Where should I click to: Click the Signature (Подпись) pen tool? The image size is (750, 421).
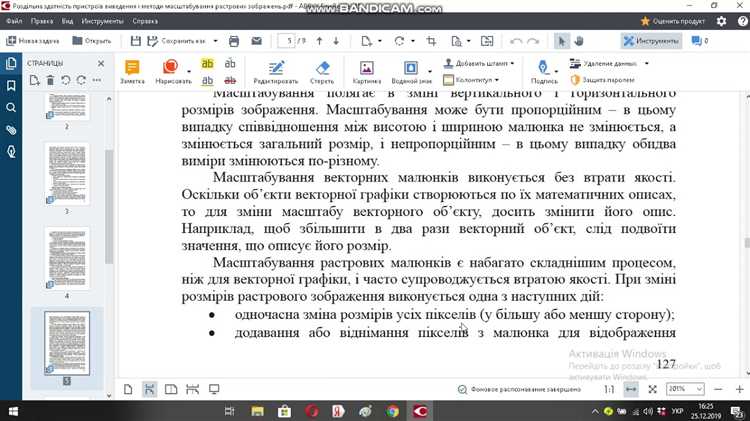point(544,72)
